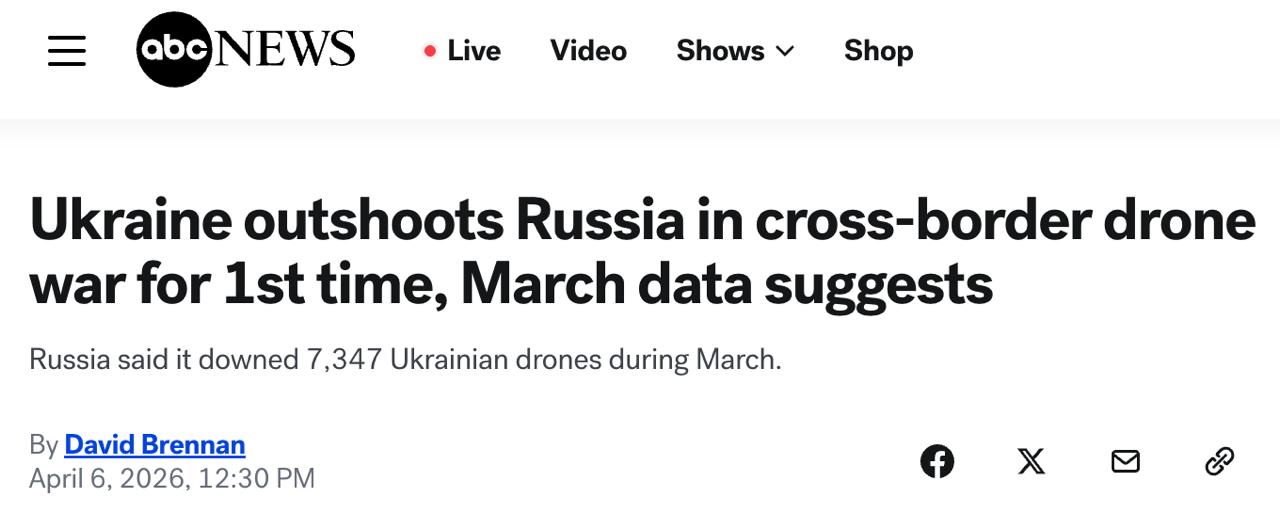Open the hamburger navigation menu
Screen dimensions: 1280x529
(x=67, y=51)
